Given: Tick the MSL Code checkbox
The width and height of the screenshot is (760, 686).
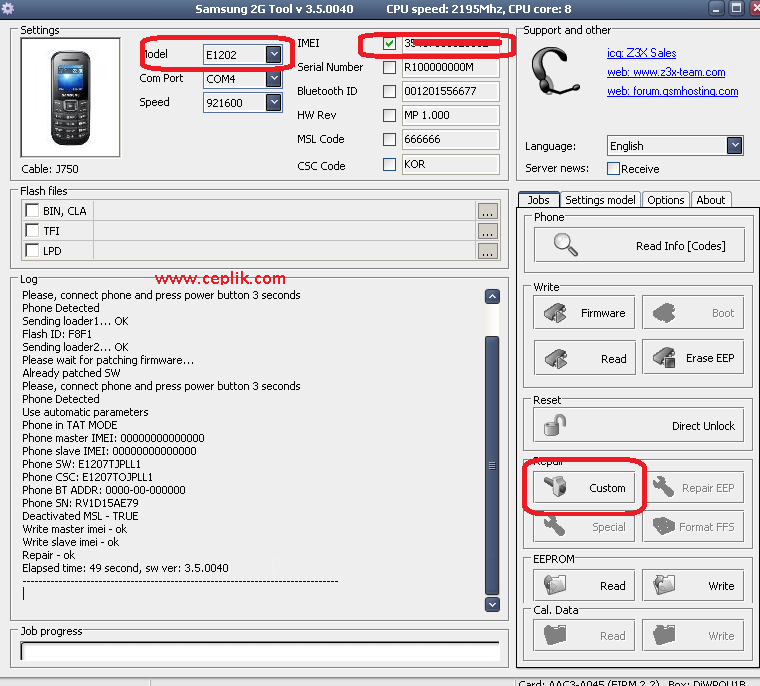Looking at the screenshot, I should point(389,140).
